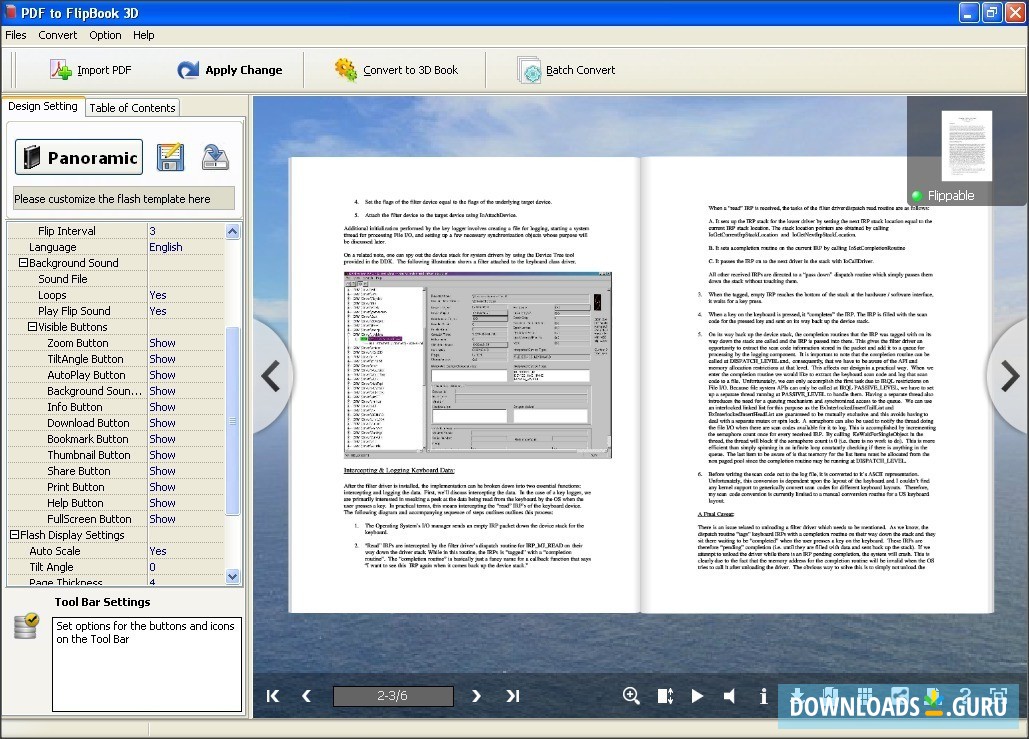
Task: Click the settings list scroll down arrow
Action: [232, 576]
